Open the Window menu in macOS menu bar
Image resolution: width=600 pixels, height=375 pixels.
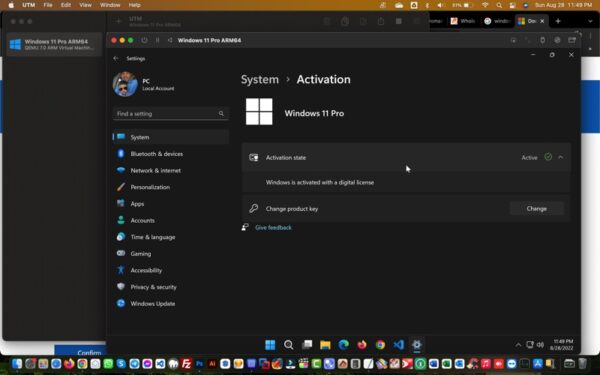tap(110, 5)
